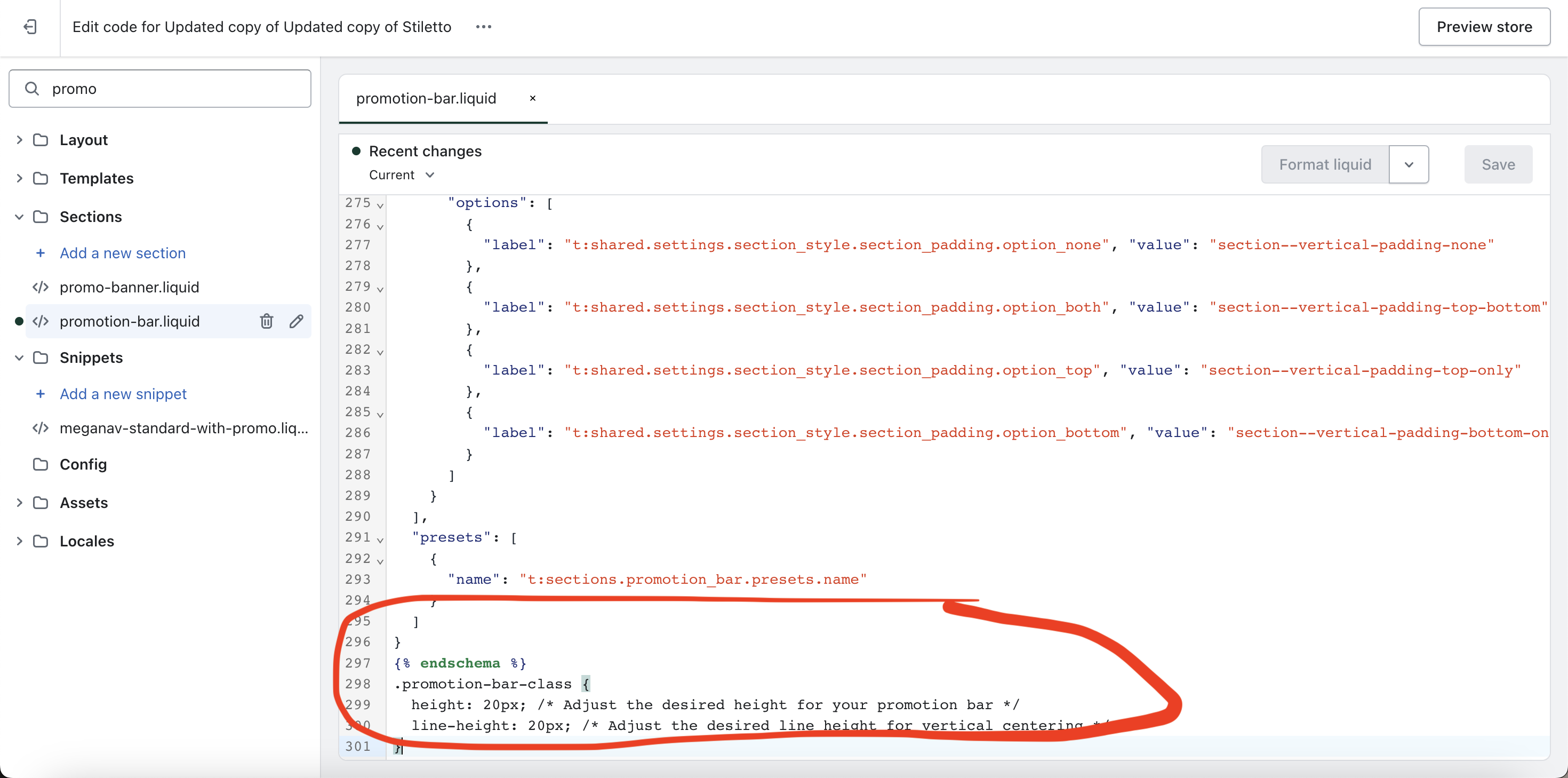Open promo-banner.liquid file
The height and width of the screenshot is (778, 1568).
click(129, 287)
